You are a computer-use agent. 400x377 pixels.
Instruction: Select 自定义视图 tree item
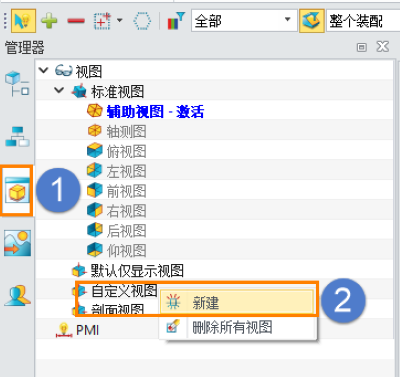pyautogui.click(x=124, y=290)
